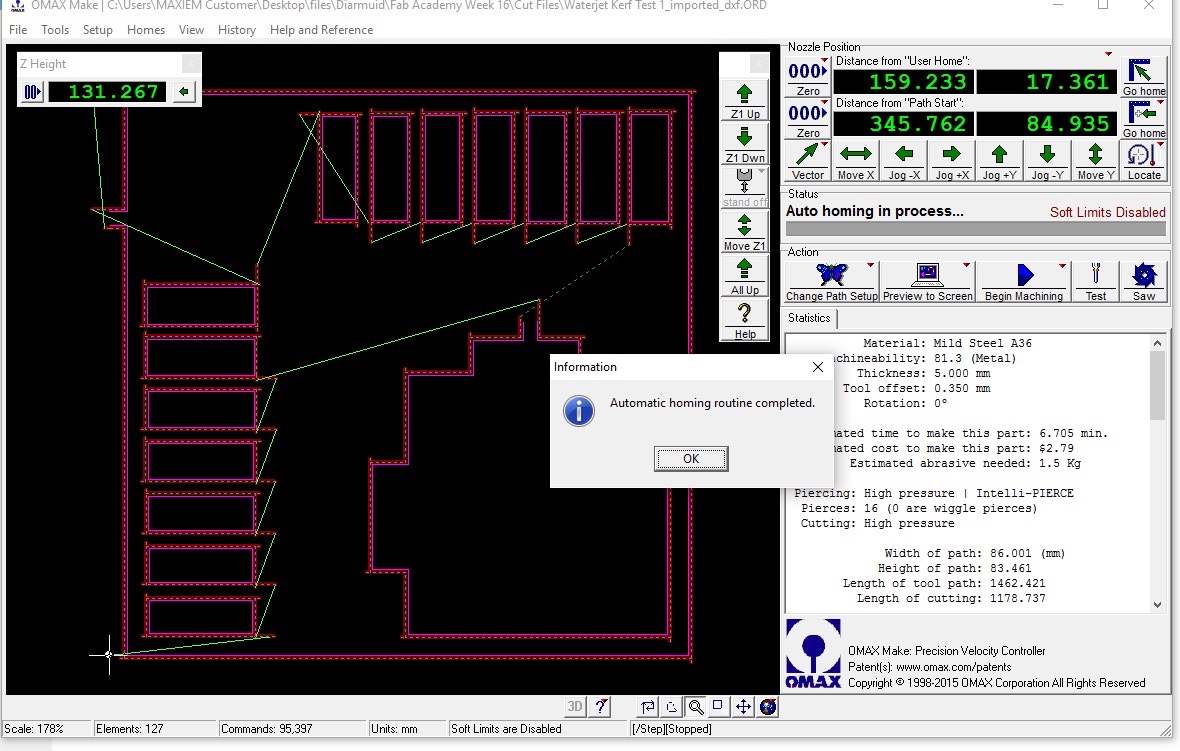Click Go home beside Path Start readout
This screenshot has width=1180, height=751.
tap(1143, 120)
